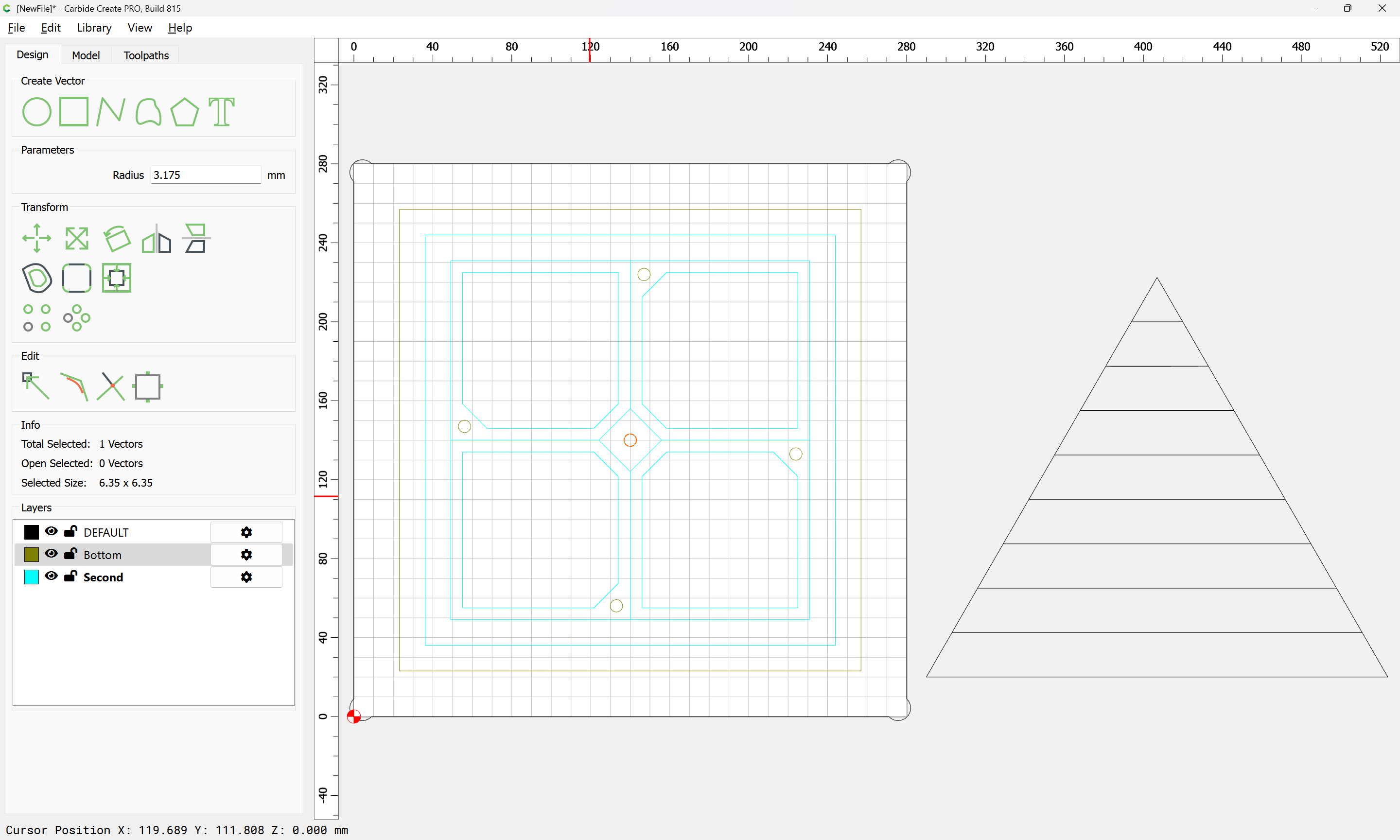The width and height of the screenshot is (1400, 840).
Task: Switch to the Toolpaths tab
Action: click(x=146, y=55)
